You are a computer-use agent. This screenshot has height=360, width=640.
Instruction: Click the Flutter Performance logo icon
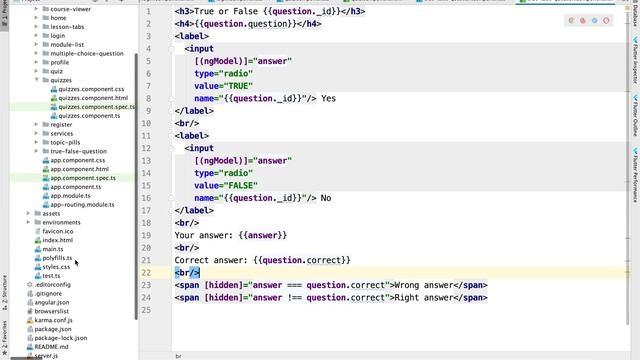point(635,151)
